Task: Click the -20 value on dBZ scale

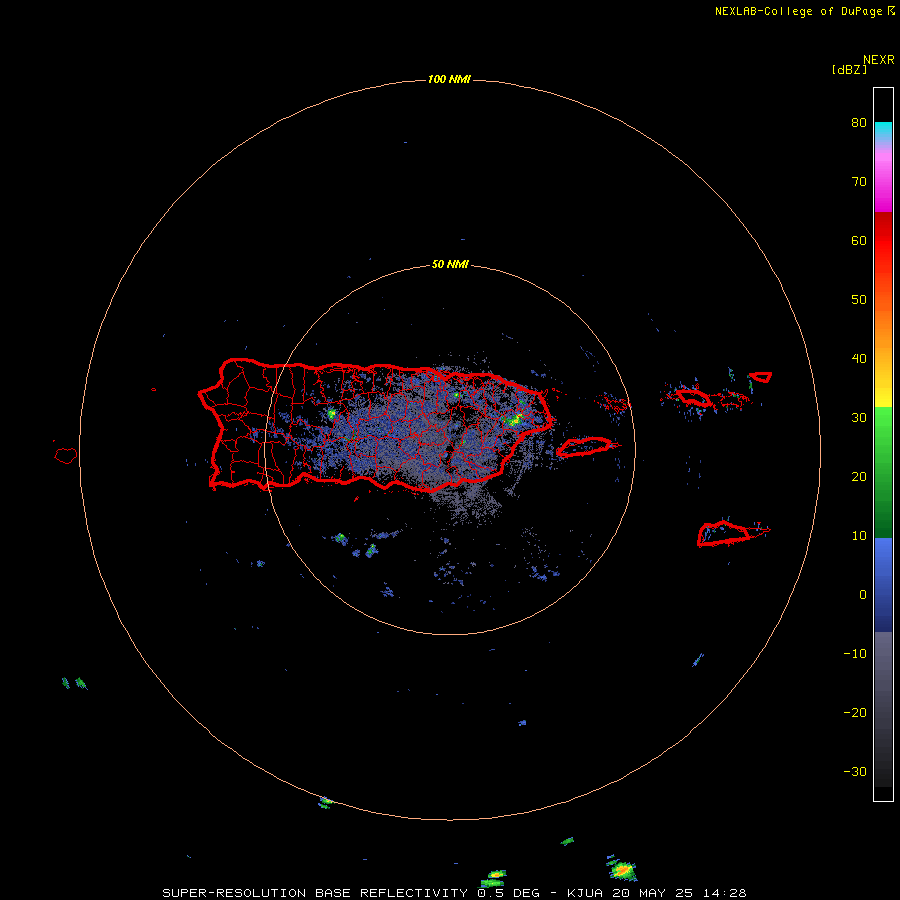Action: (855, 713)
